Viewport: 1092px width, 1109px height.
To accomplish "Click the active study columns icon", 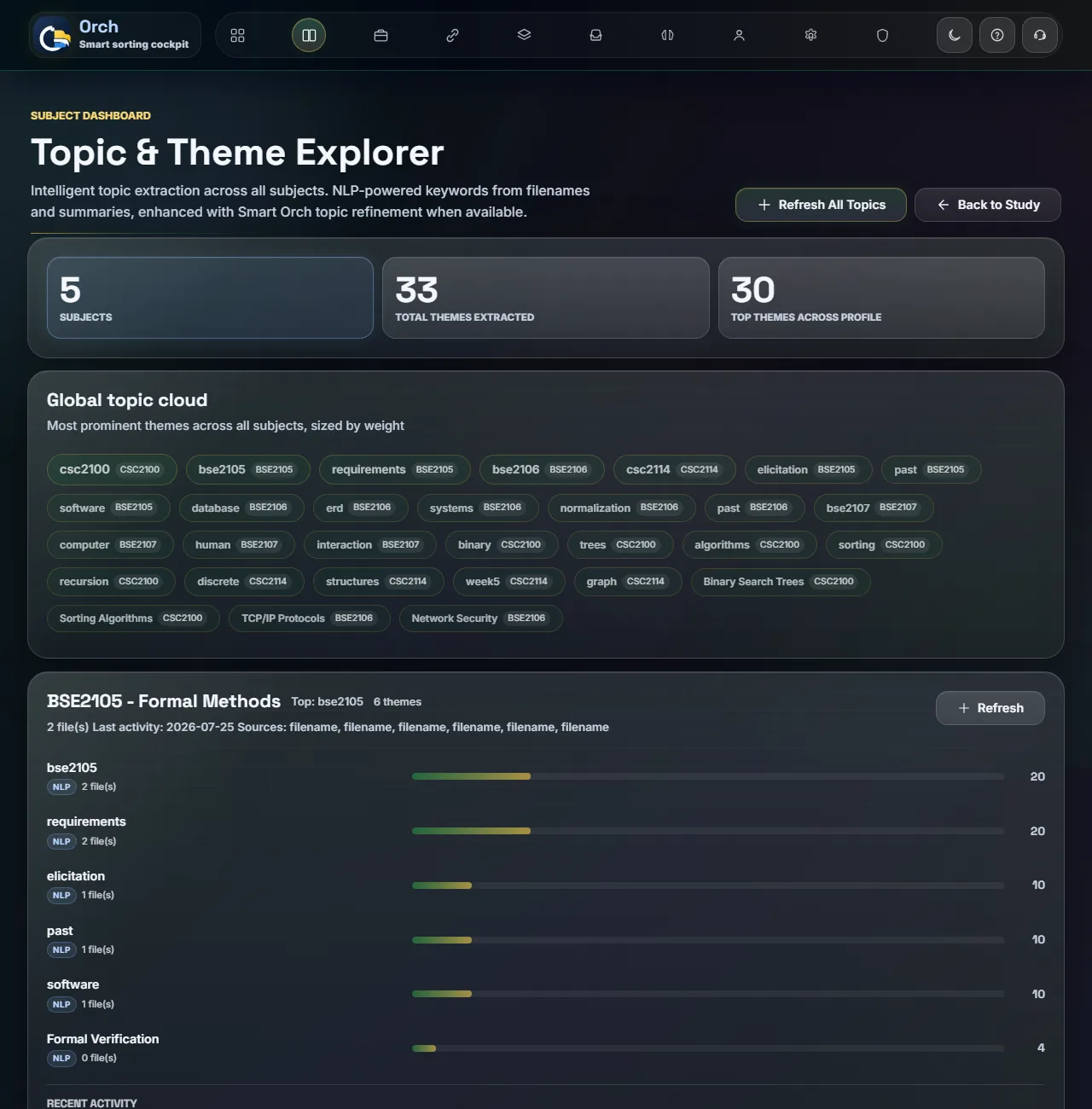I will click(309, 35).
